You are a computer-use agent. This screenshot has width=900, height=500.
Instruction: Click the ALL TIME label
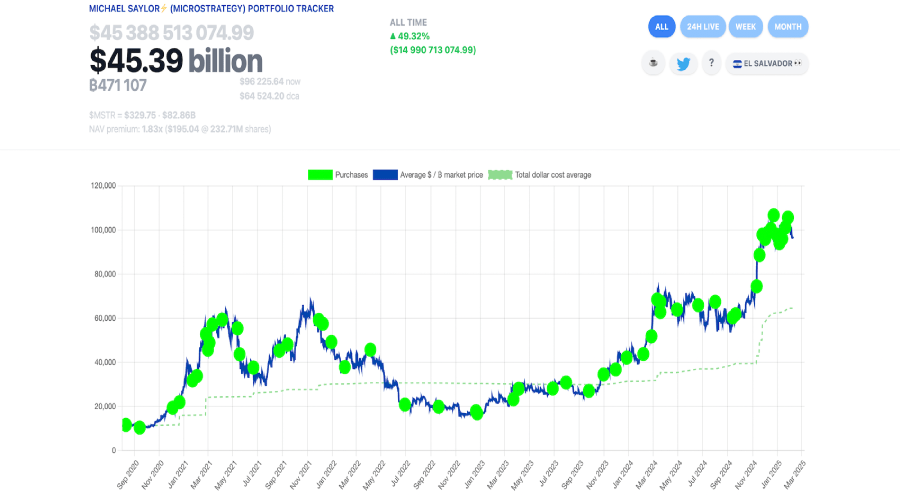tap(408, 22)
